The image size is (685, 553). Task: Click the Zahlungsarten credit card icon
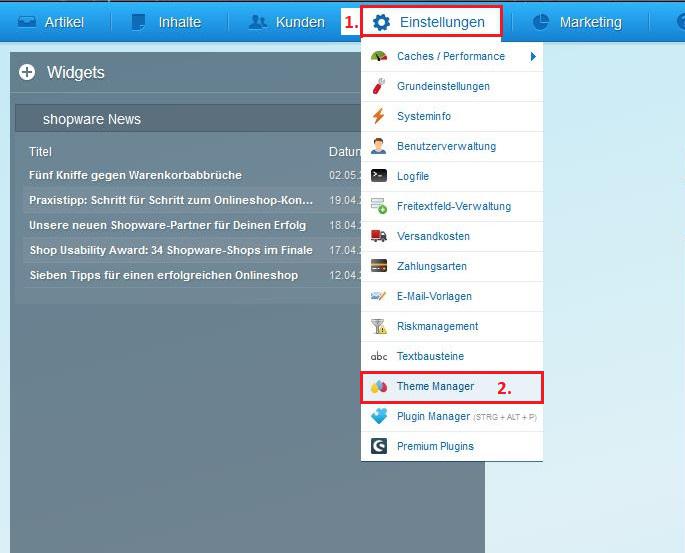coord(378,266)
